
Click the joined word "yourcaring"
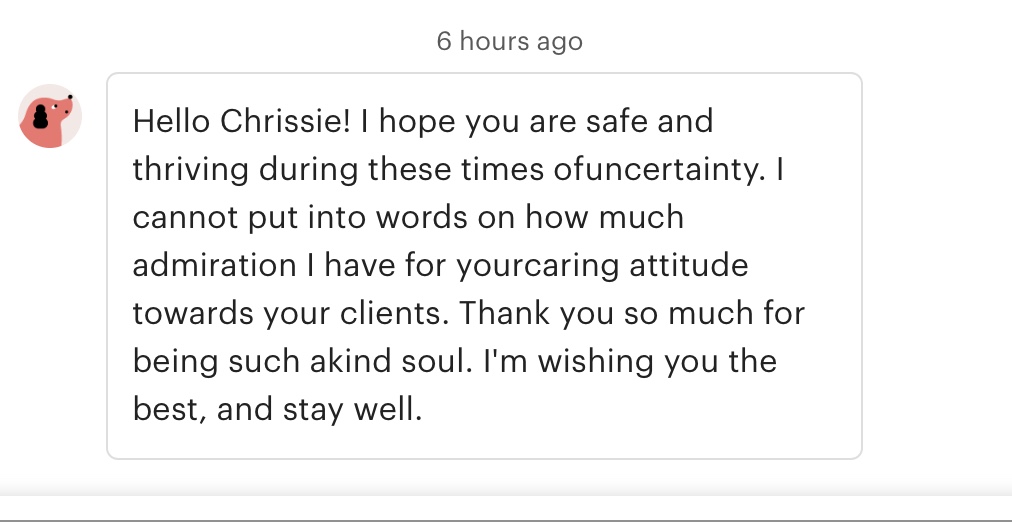click(538, 266)
